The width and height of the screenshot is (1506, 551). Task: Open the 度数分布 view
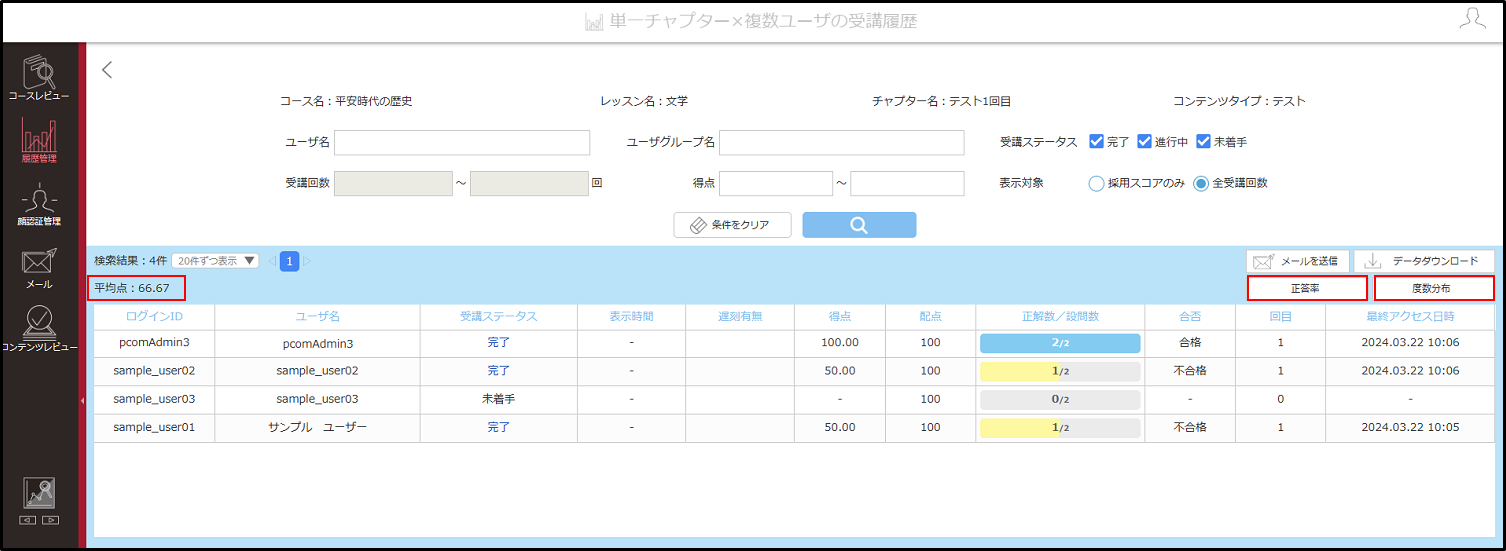point(1434,288)
